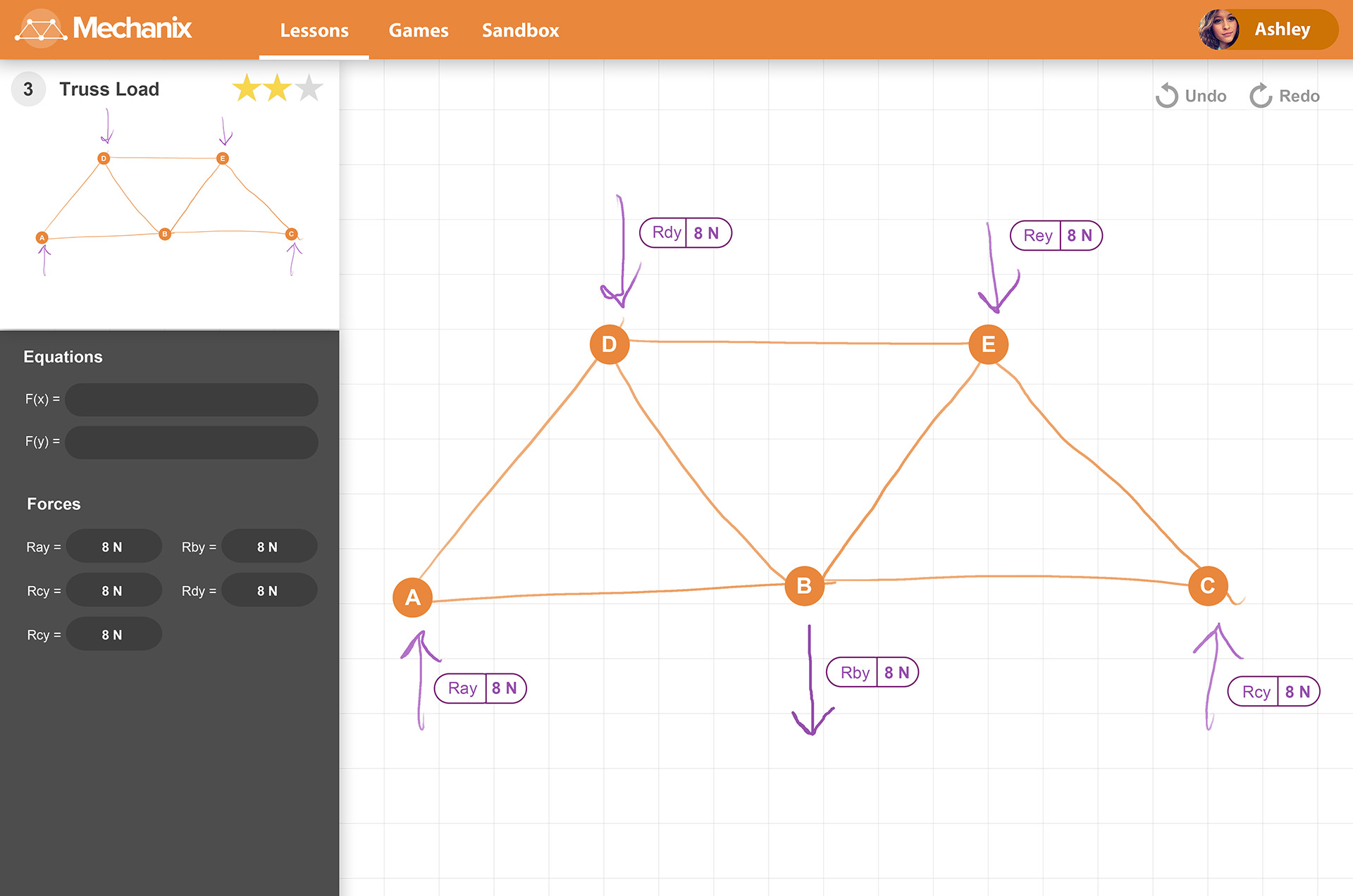Viewport: 1353px width, 896px height.
Task: Click the second gold star rating
Action: coord(278,88)
